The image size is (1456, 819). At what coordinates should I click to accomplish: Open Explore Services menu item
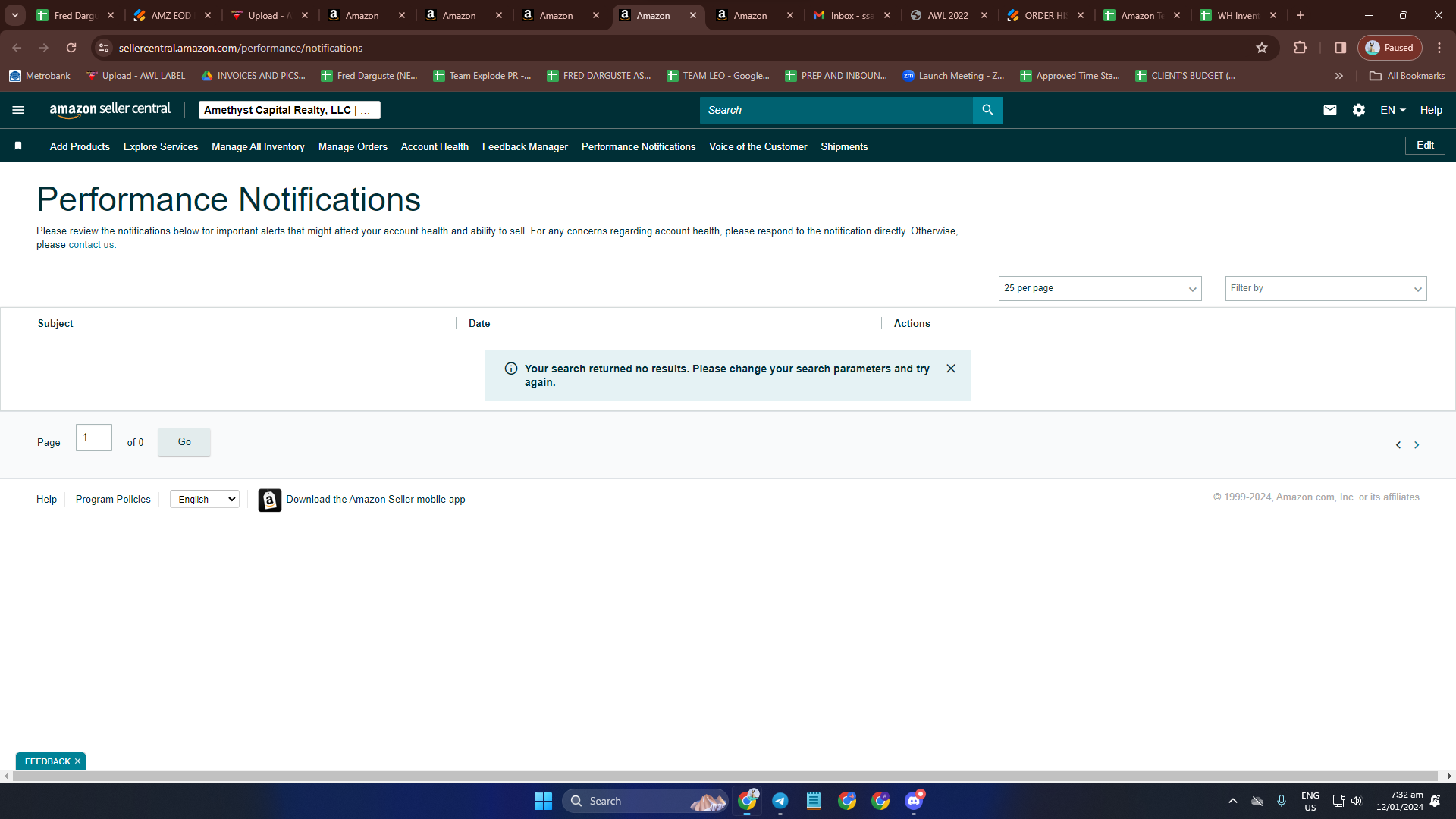click(161, 146)
